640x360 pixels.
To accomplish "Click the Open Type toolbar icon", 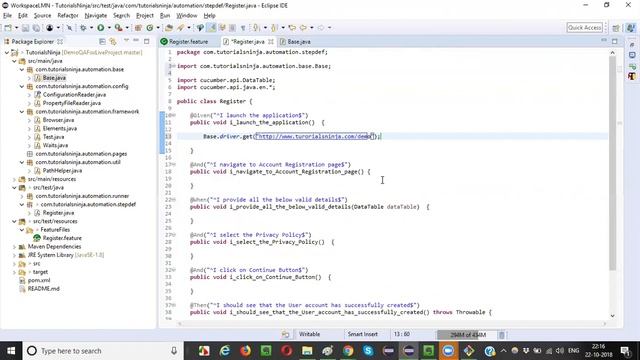I will point(169,28).
